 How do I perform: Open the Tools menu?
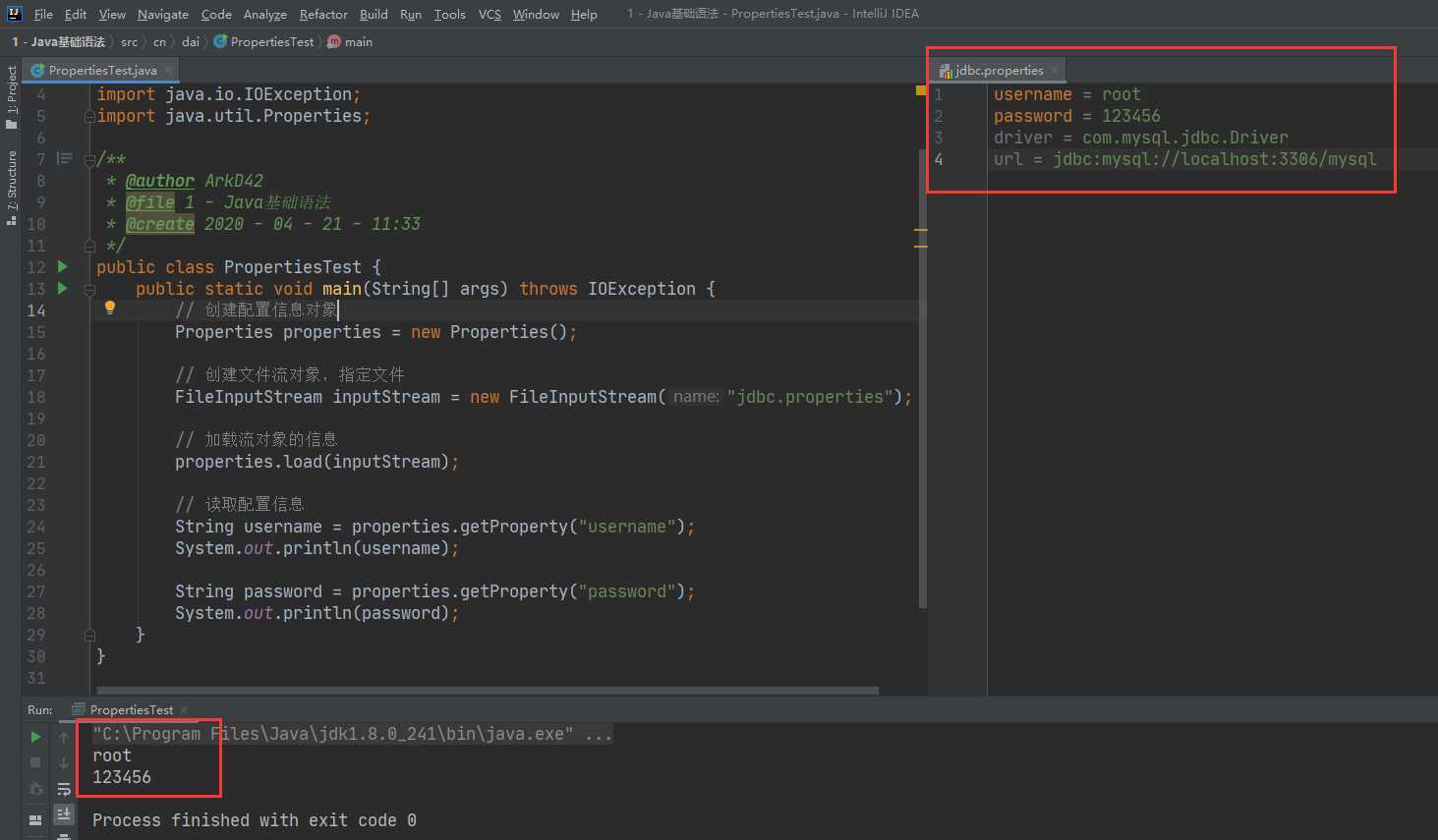(x=449, y=14)
